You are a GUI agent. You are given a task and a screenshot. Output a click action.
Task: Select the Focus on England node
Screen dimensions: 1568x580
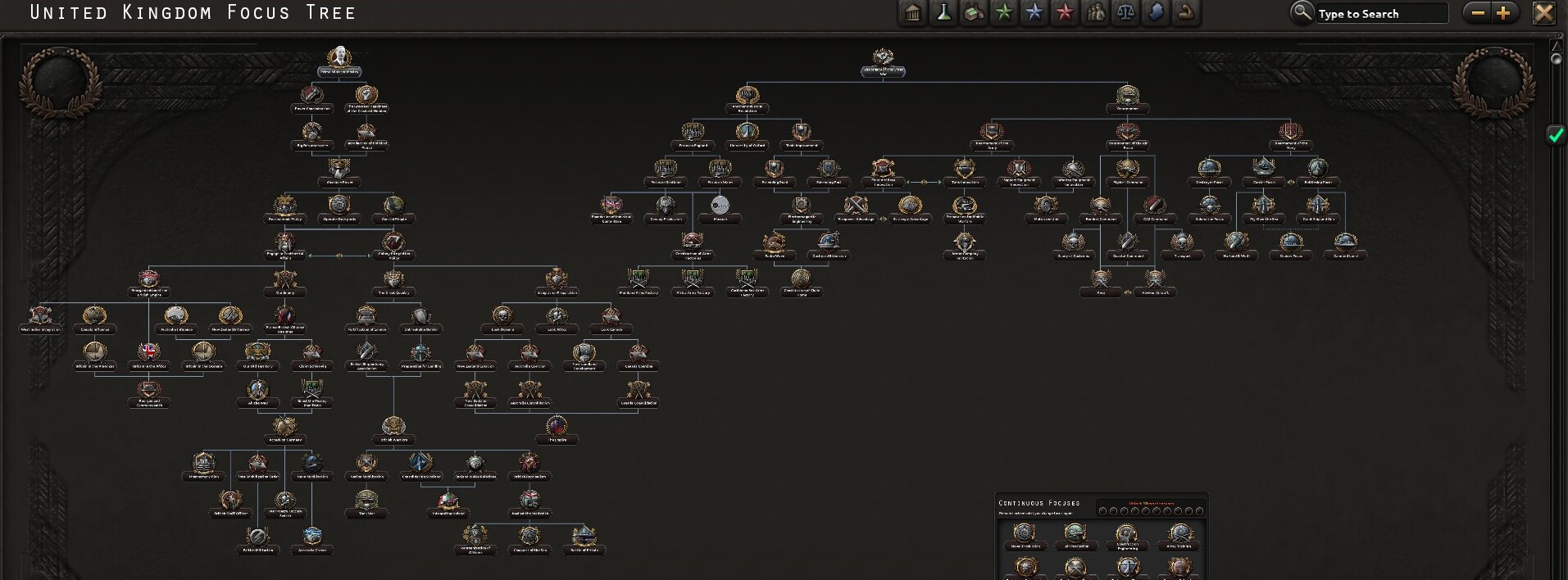(x=693, y=135)
